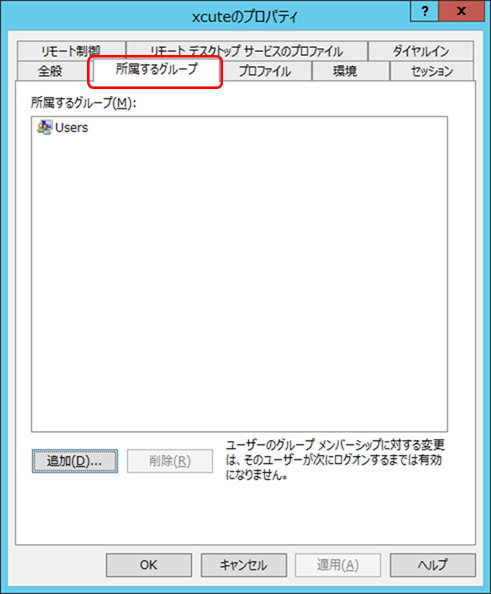This screenshot has width=491, height=594.
Task: Confirm with the OK button
Action: [149, 565]
